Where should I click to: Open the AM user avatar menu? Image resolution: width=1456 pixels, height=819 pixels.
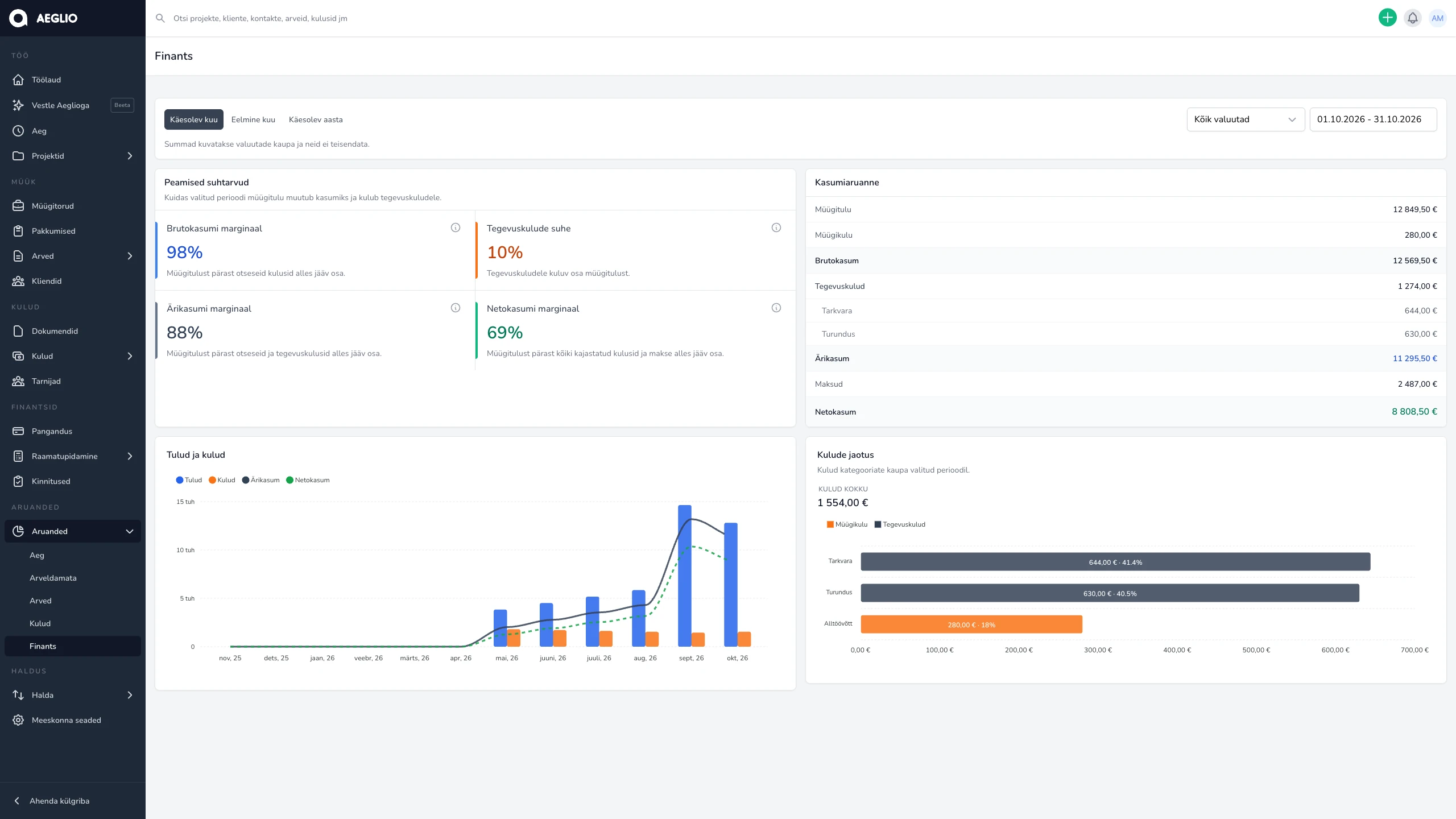click(x=1437, y=18)
